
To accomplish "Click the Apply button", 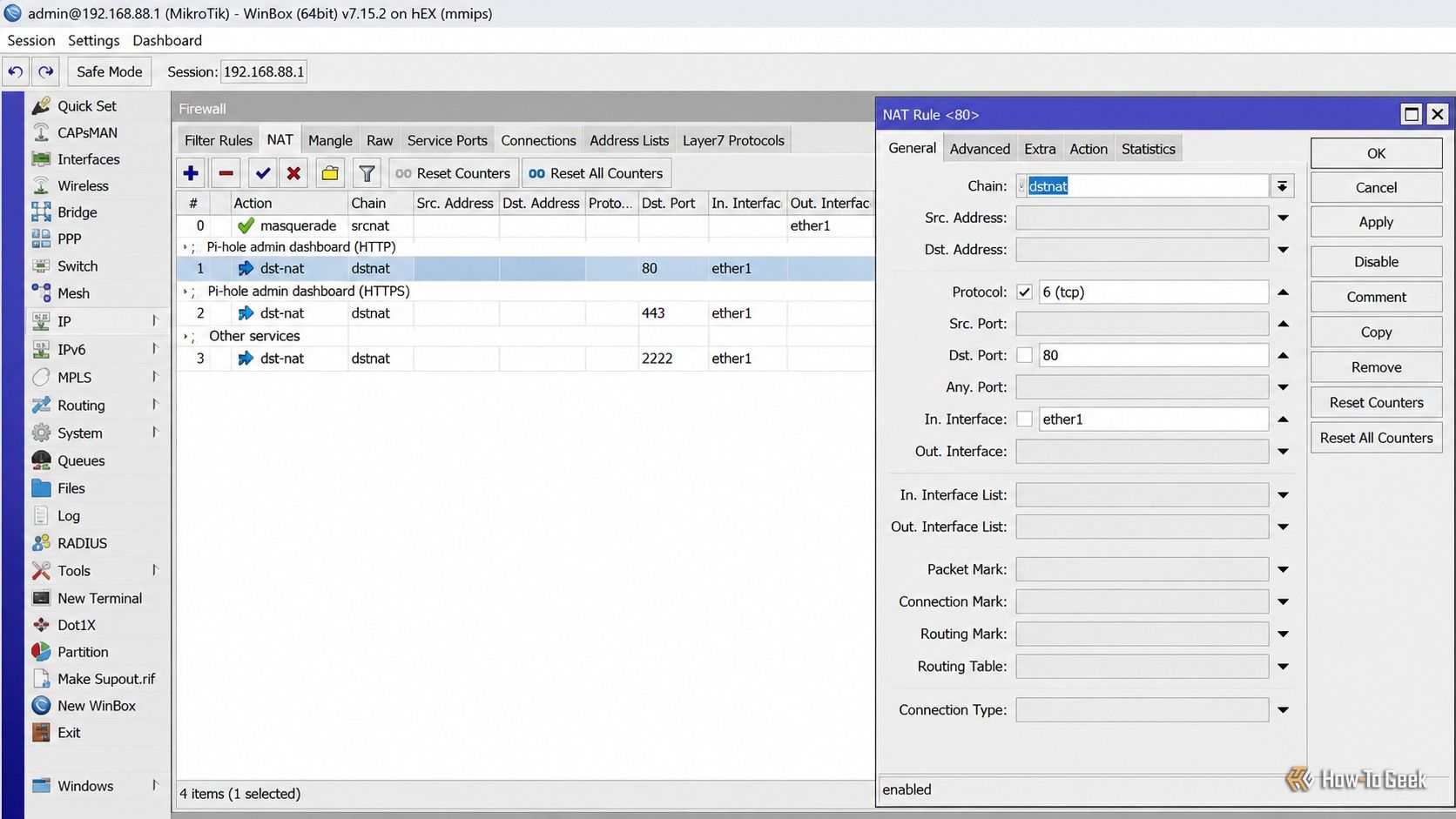I will (1376, 222).
